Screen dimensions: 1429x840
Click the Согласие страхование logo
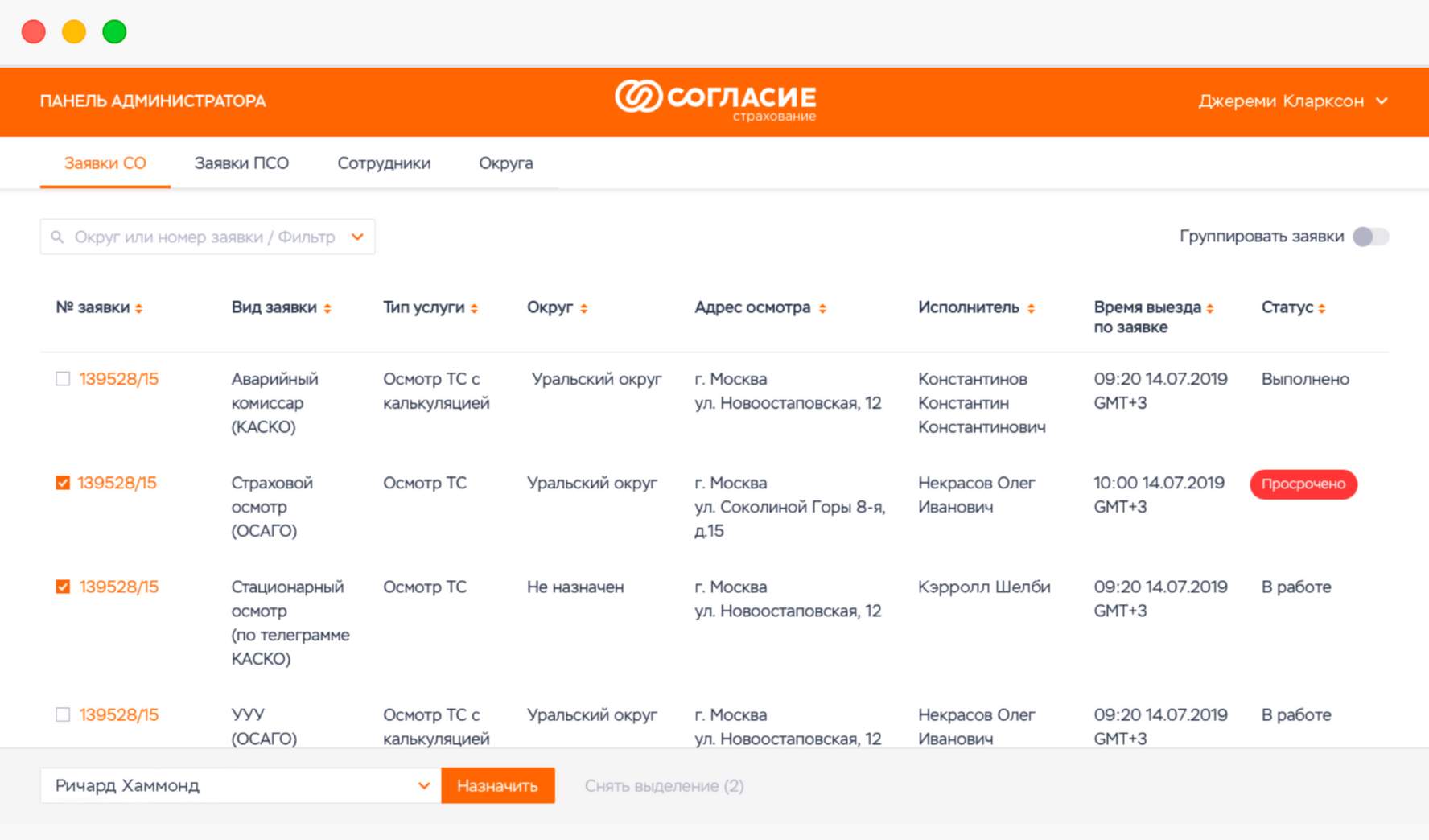click(x=715, y=100)
